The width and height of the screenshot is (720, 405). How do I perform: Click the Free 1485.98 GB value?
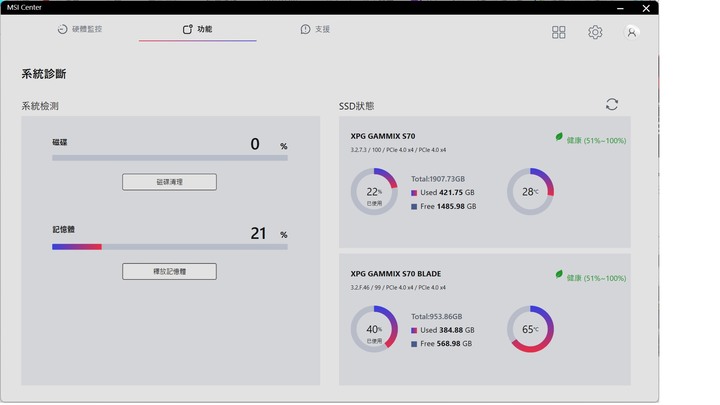448,206
